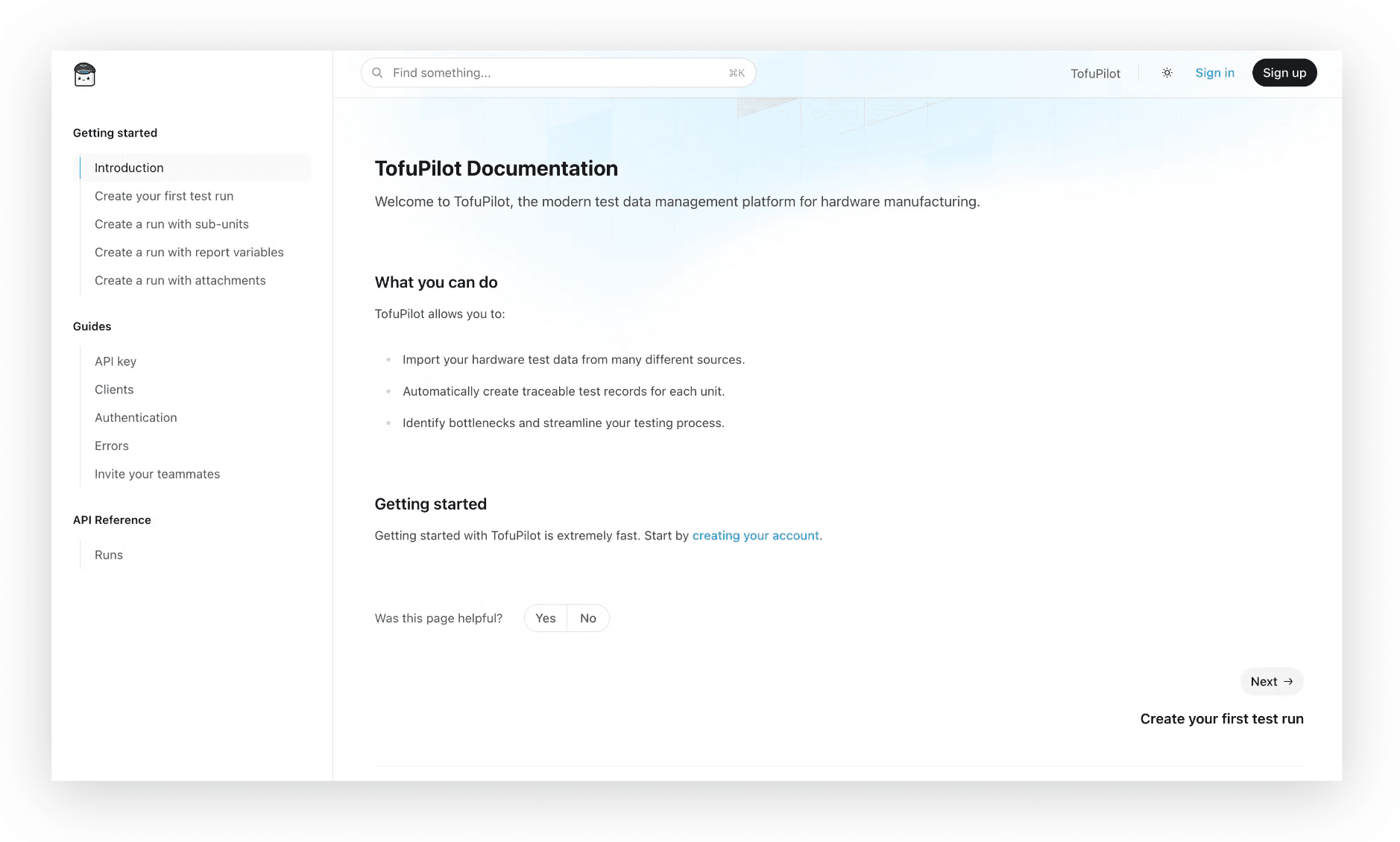
Task: Select Introduction in the sidebar
Action: pos(129,168)
